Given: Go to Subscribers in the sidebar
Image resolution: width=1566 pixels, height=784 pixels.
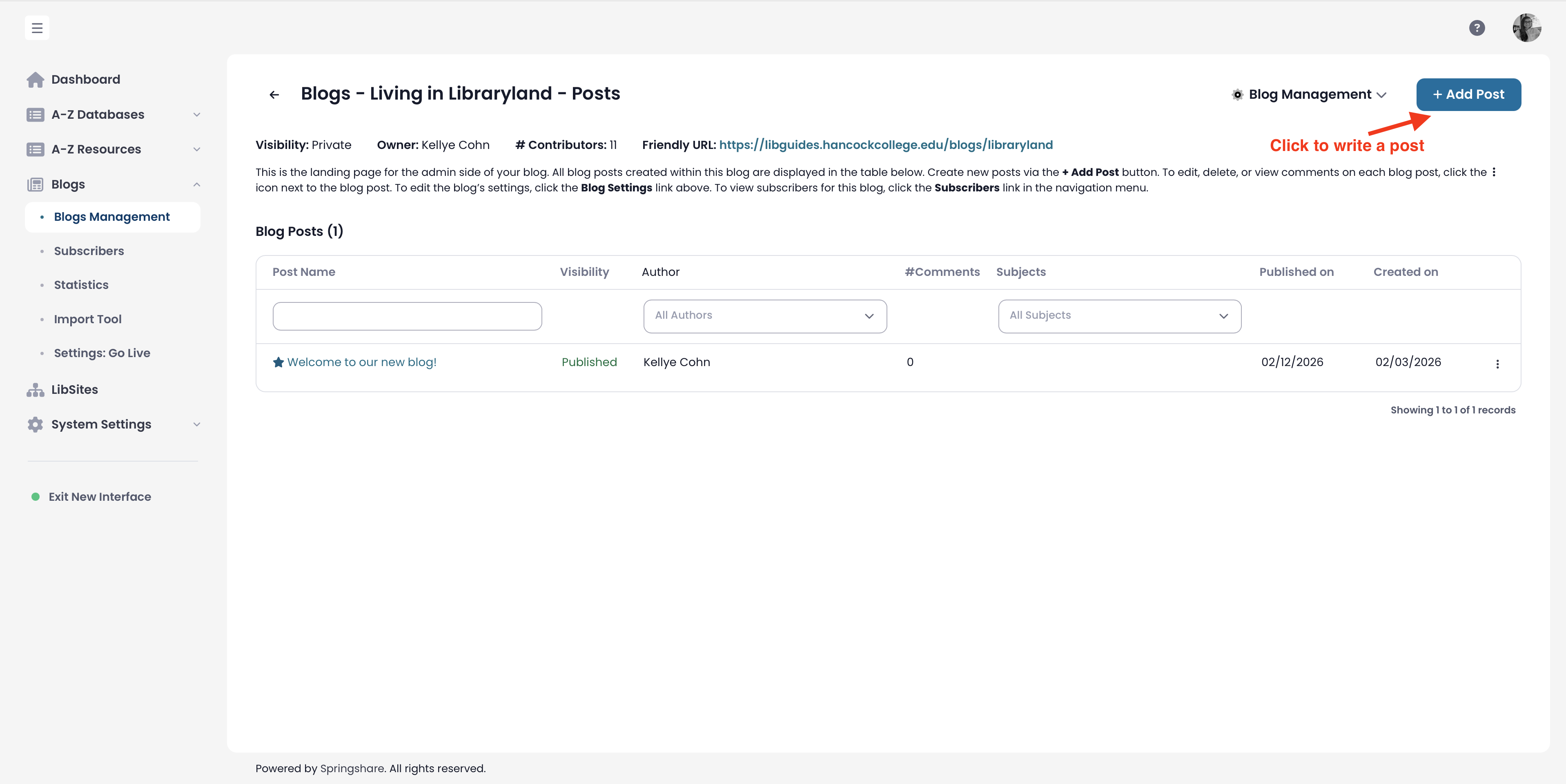Looking at the screenshot, I should click(x=89, y=251).
